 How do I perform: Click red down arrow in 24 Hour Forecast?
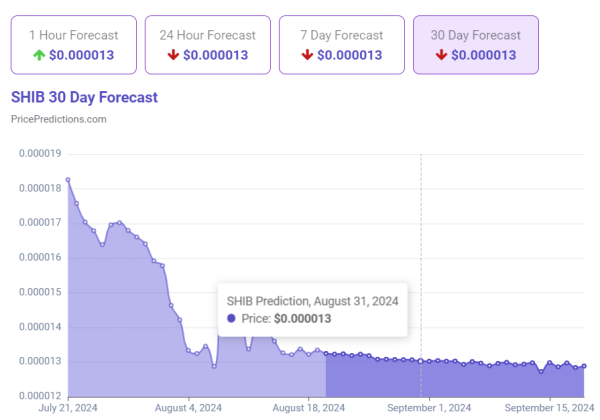(174, 54)
